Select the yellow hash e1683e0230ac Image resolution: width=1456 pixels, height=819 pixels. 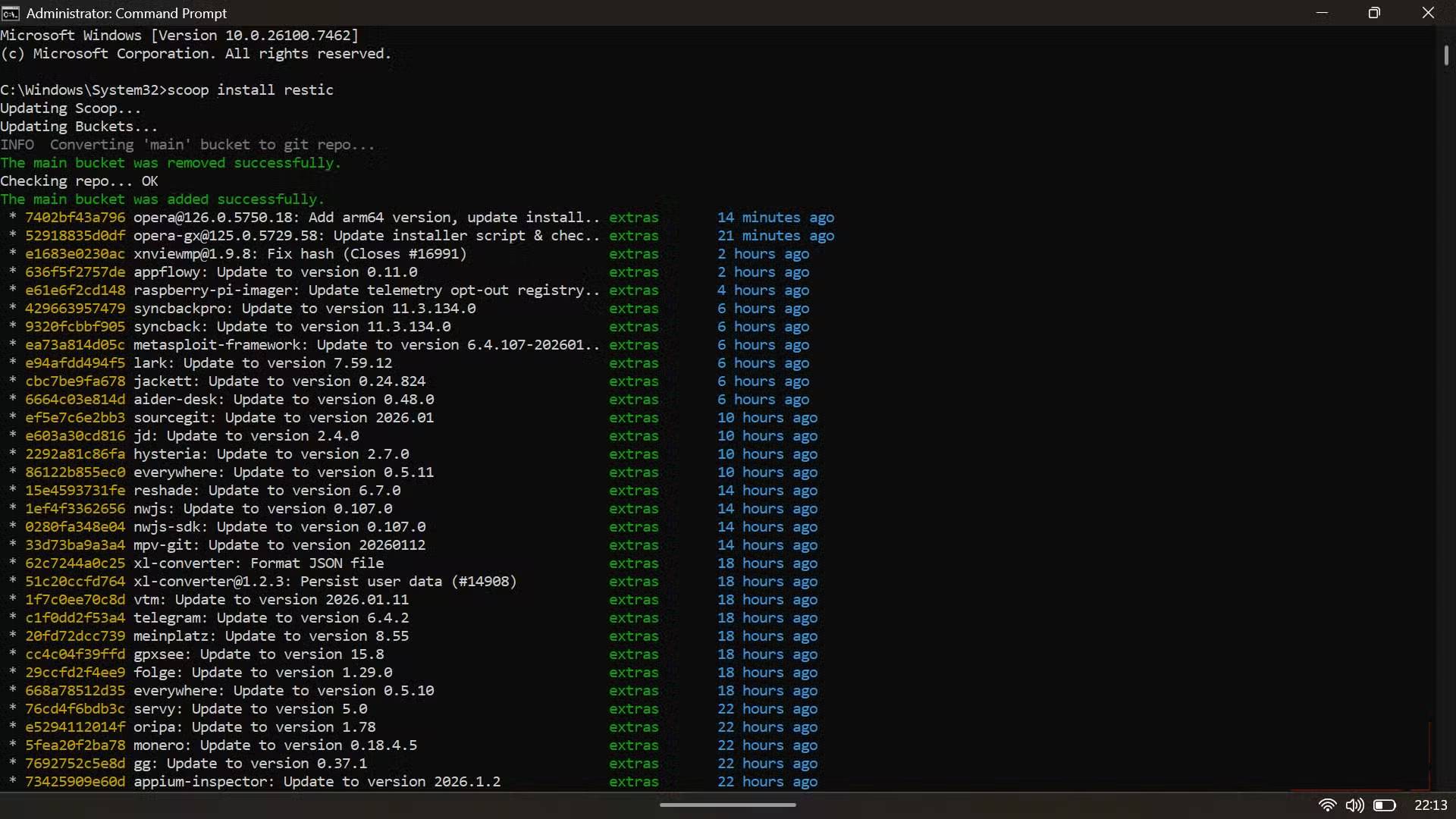[x=74, y=254]
